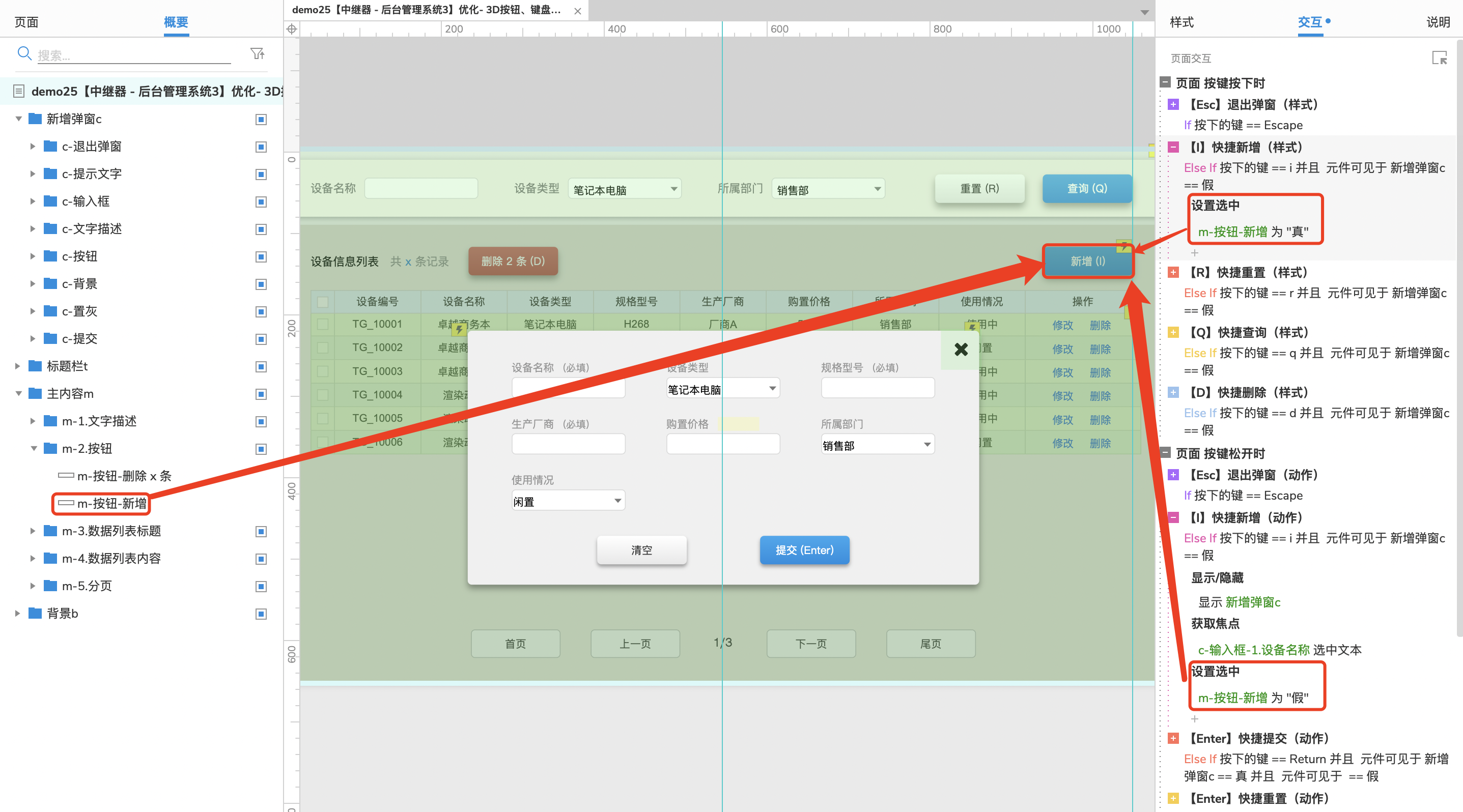The height and width of the screenshot is (812, 1463).
Task: Click the page document icon for demo25
Action: [x=19, y=91]
